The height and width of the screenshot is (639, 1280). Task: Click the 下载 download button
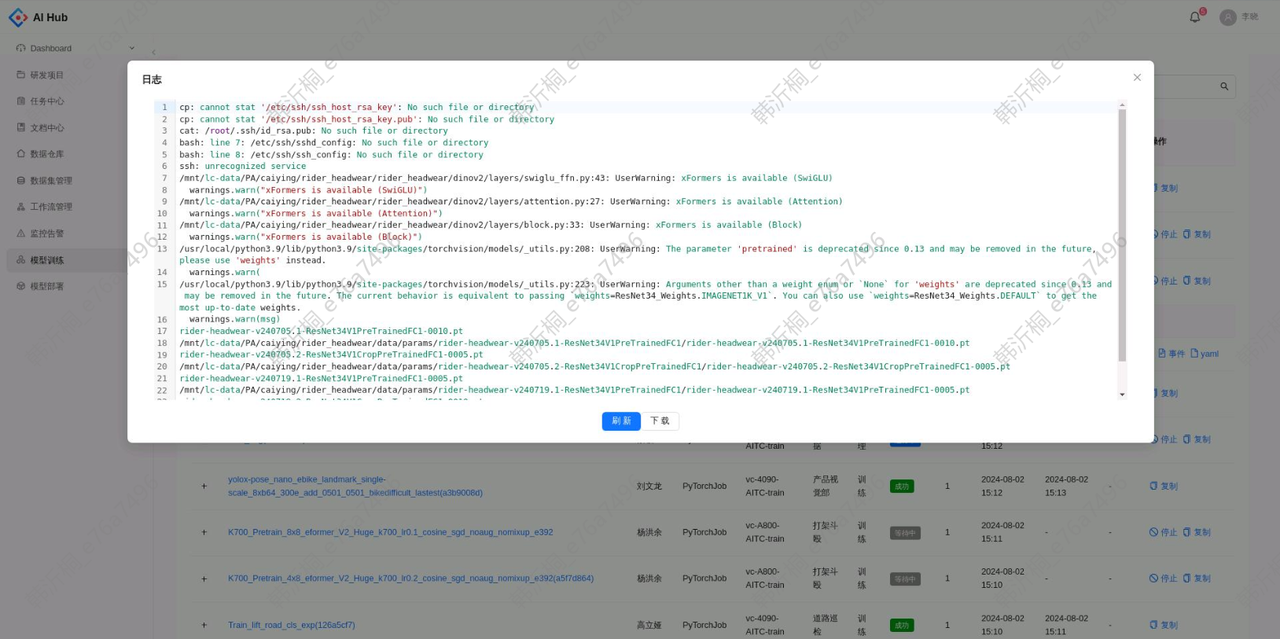660,421
